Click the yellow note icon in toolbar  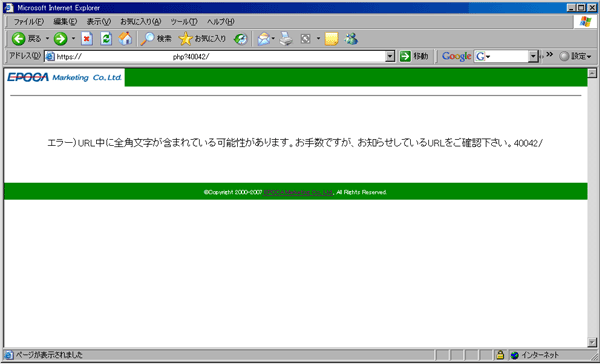[x=331, y=39]
